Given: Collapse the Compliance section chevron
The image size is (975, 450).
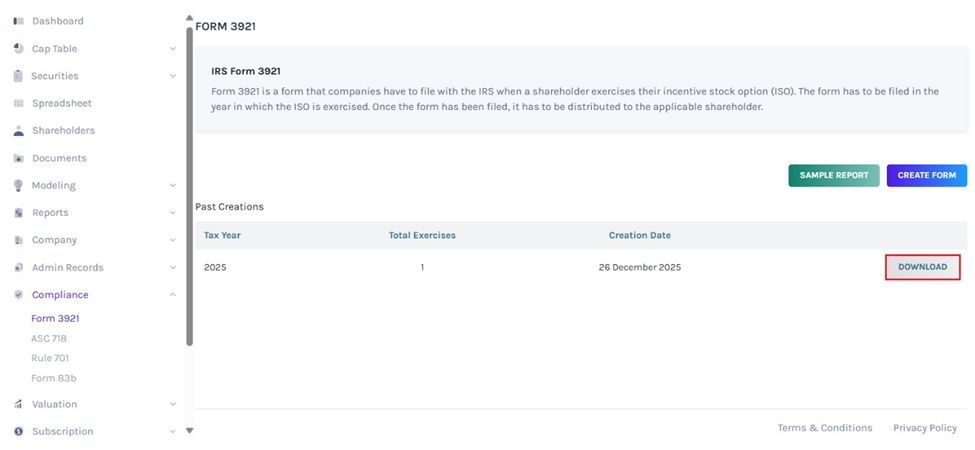Looking at the screenshot, I should click(173, 295).
